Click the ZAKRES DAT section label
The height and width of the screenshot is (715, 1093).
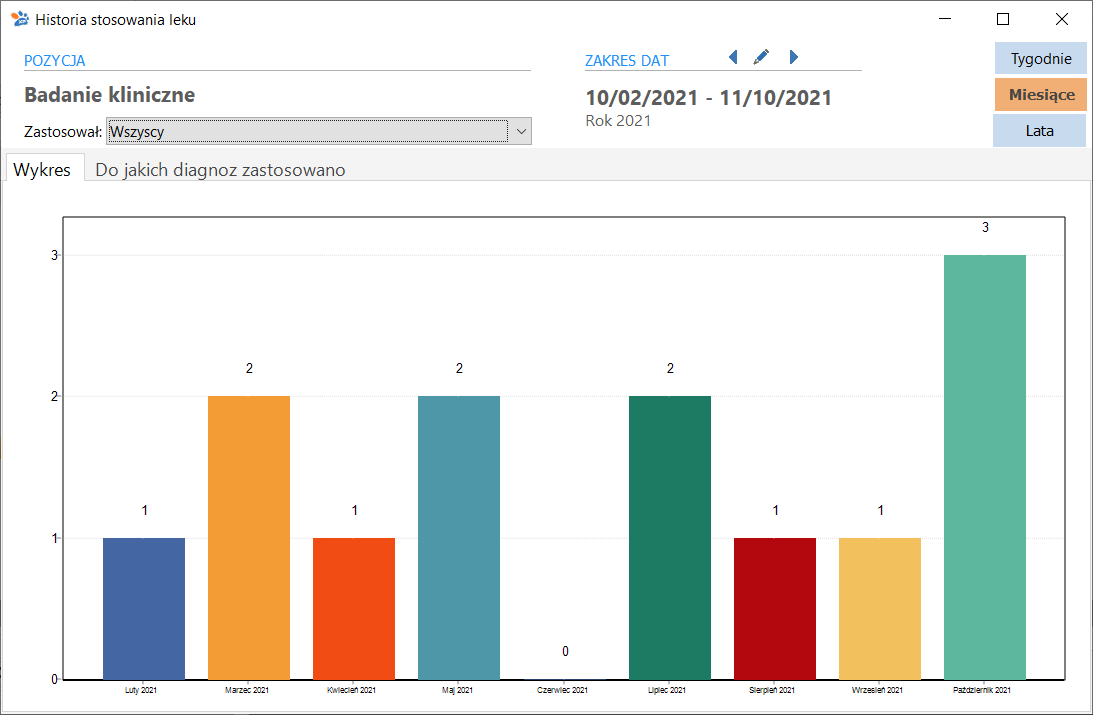pyautogui.click(x=627, y=61)
